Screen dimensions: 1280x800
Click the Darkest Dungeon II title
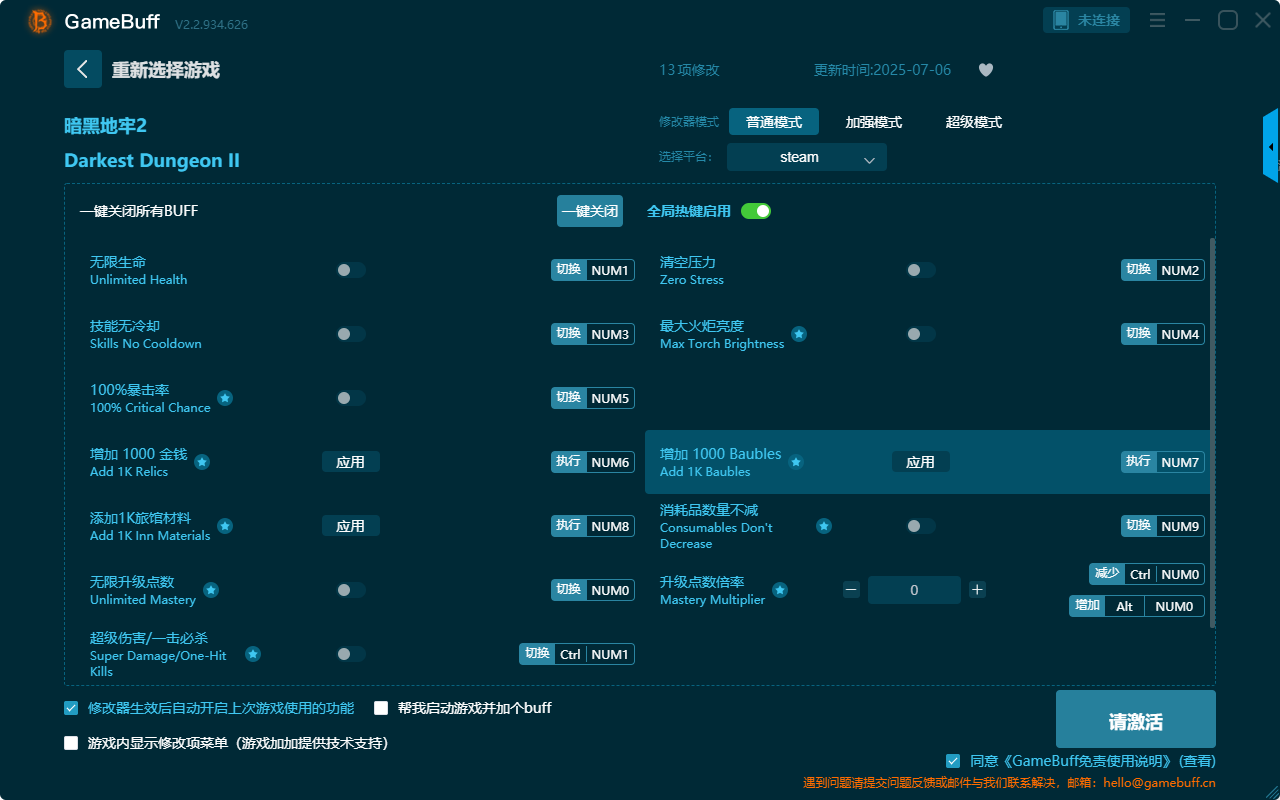[152, 161]
